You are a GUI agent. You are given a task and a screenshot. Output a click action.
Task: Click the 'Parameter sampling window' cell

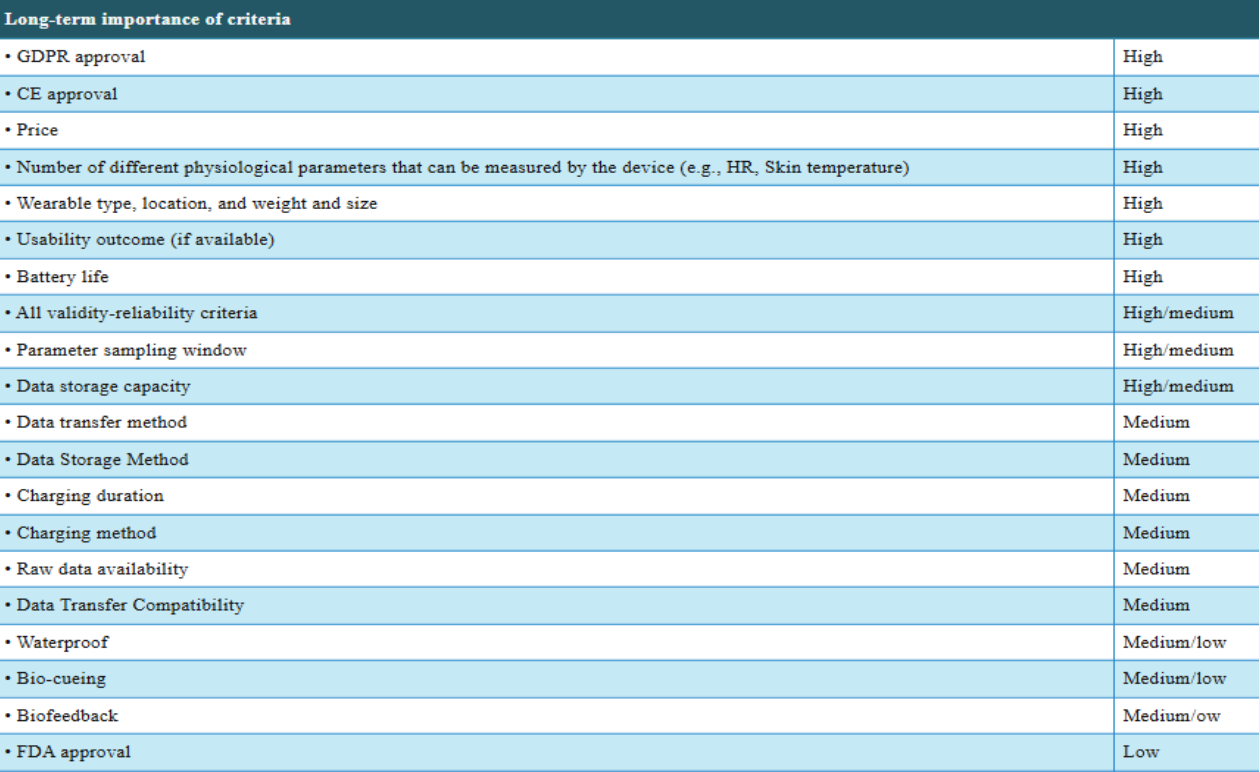[x=131, y=350]
